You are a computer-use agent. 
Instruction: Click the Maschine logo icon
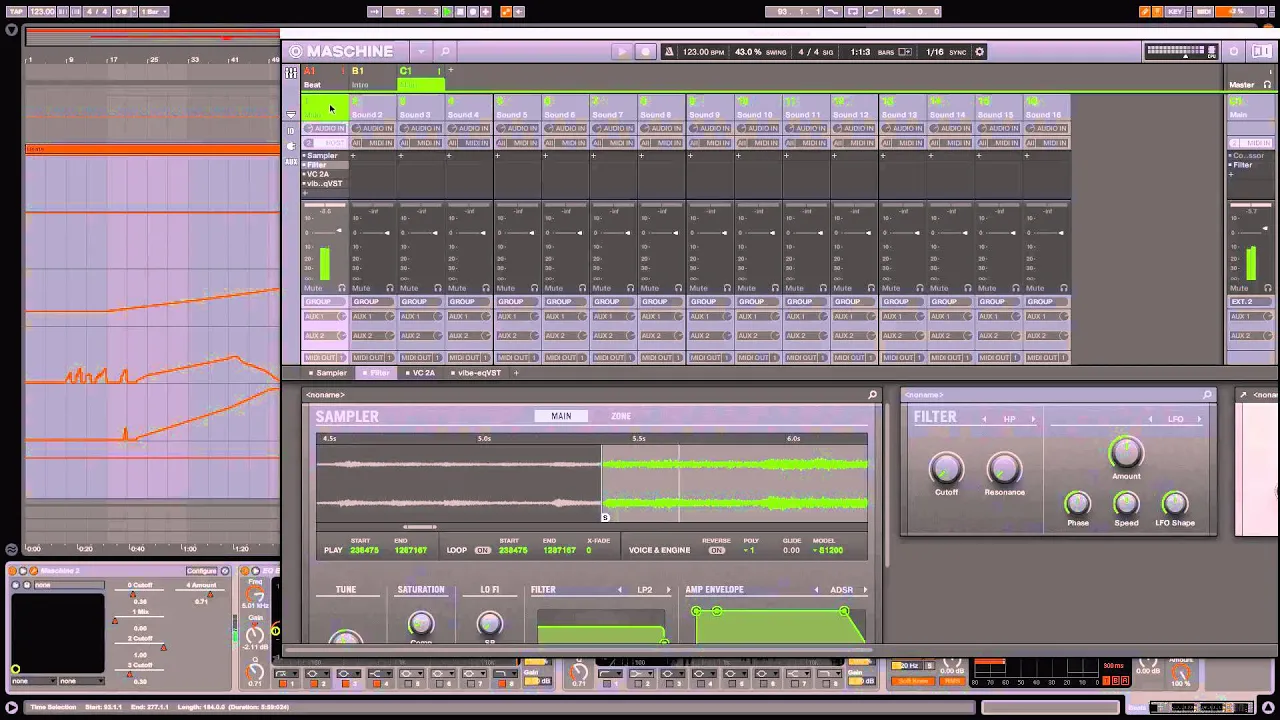coord(295,52)
